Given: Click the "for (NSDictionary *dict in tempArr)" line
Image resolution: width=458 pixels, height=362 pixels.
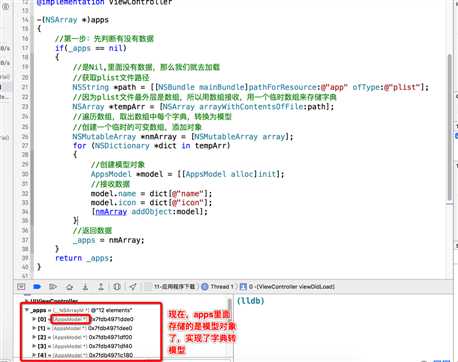Looking at the screenshot, I should [x=152, y=146].
